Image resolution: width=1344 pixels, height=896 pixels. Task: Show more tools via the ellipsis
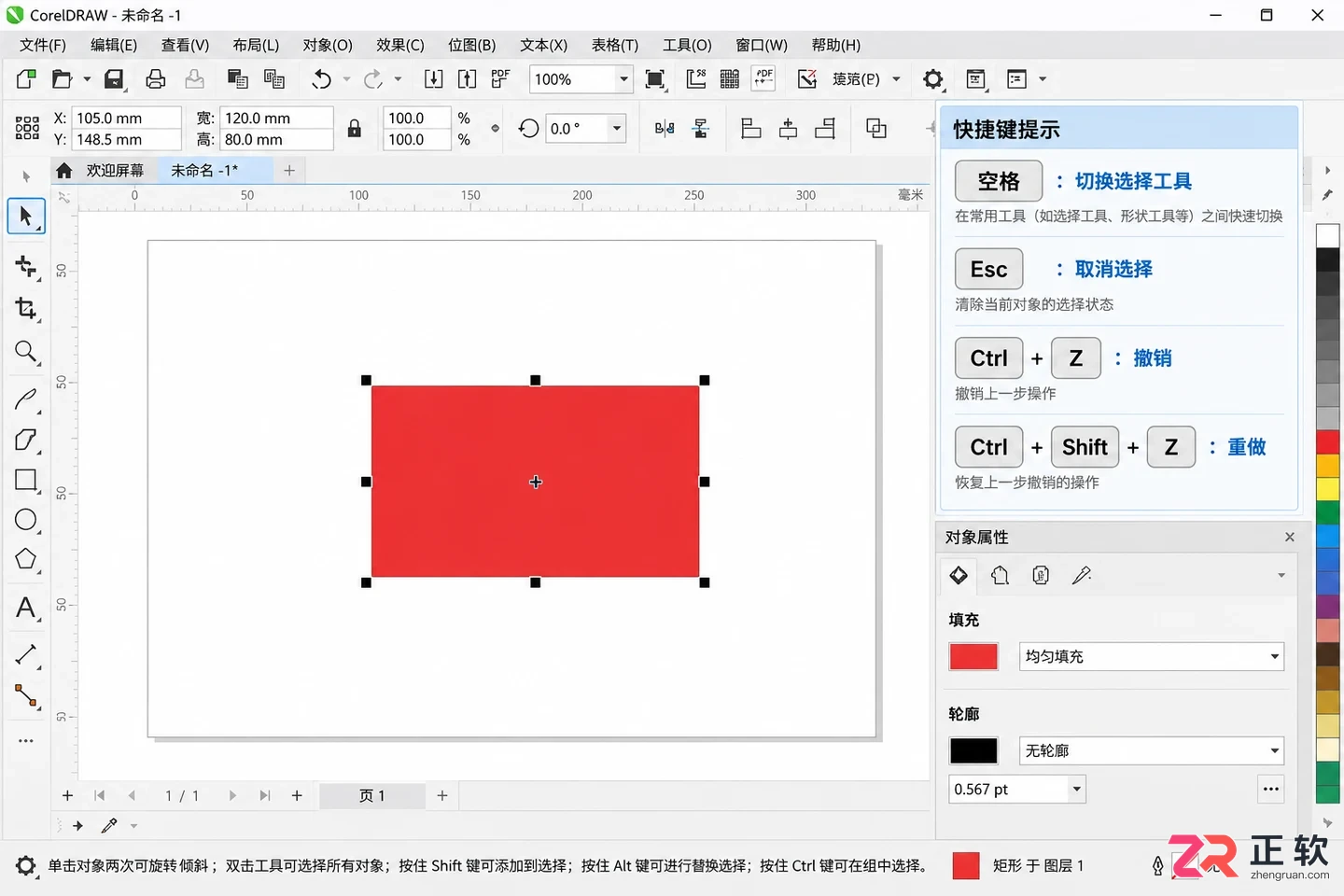[26, 741]
